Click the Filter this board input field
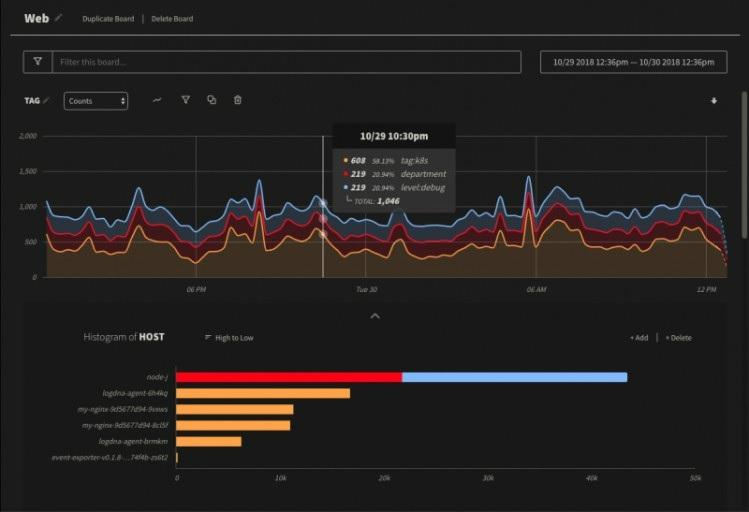This screenshot has height=512, width=749. tap(286, 62)
